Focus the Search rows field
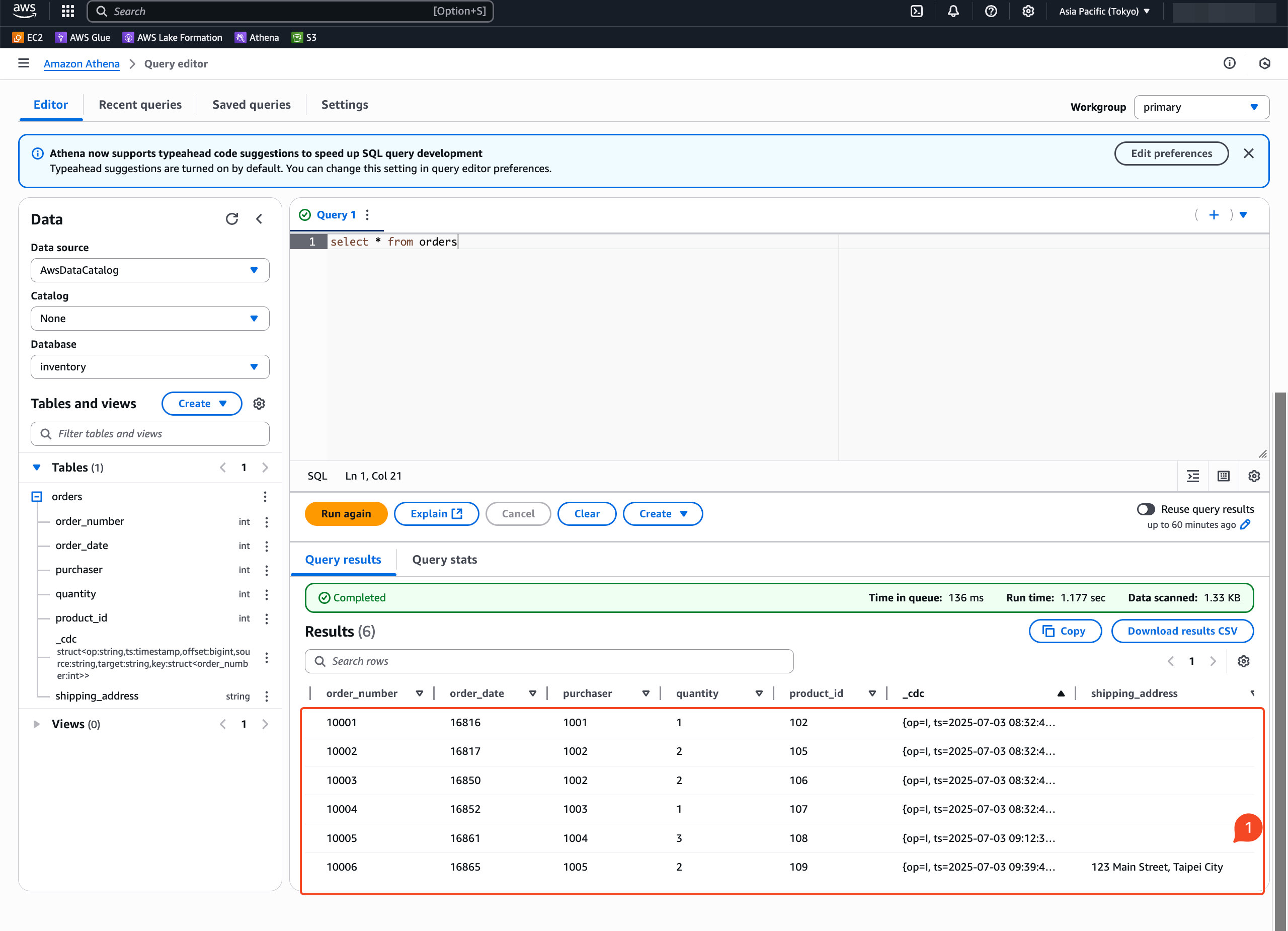Viewport: 1288px width, 931px height. coord(549,661)
